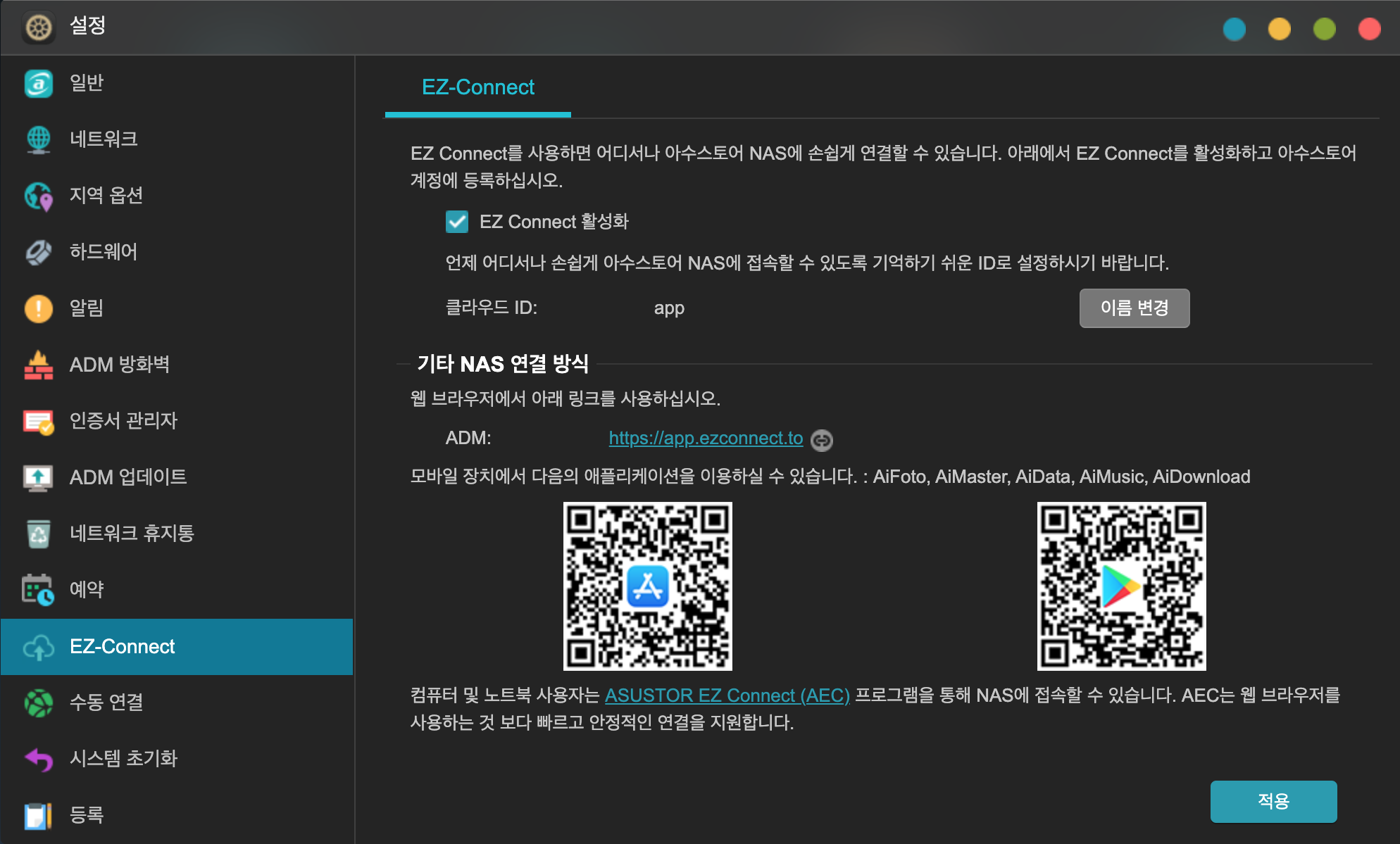Open the https://app.ezconnect.to link
Viewport: 1400px width, 844px height.
click(x=706, y=438)
